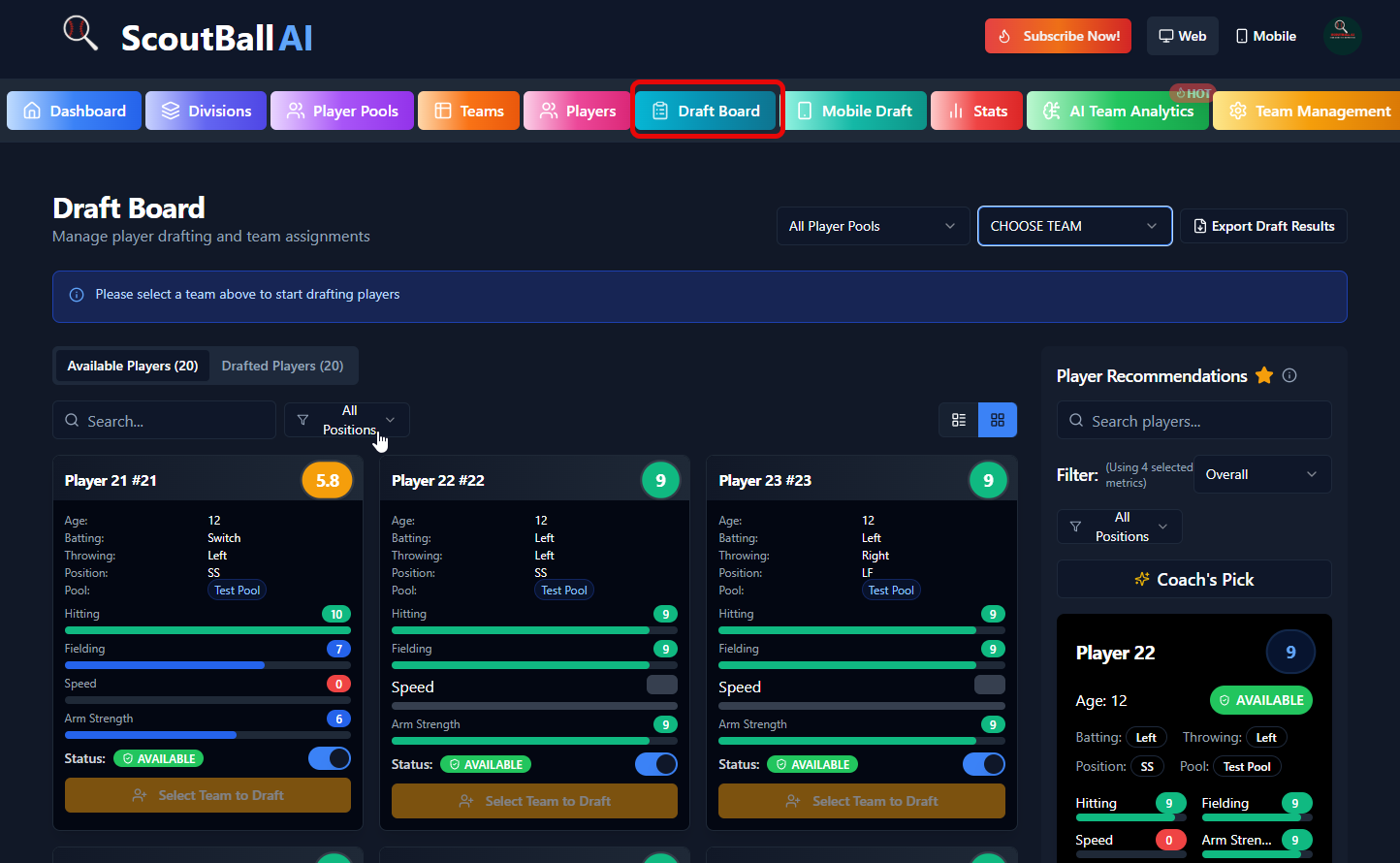This screenshot has height=863, width=1400.
Task: Click AVAILABLE badge in the recommendations card
Action: click(x=1261, y=700)
